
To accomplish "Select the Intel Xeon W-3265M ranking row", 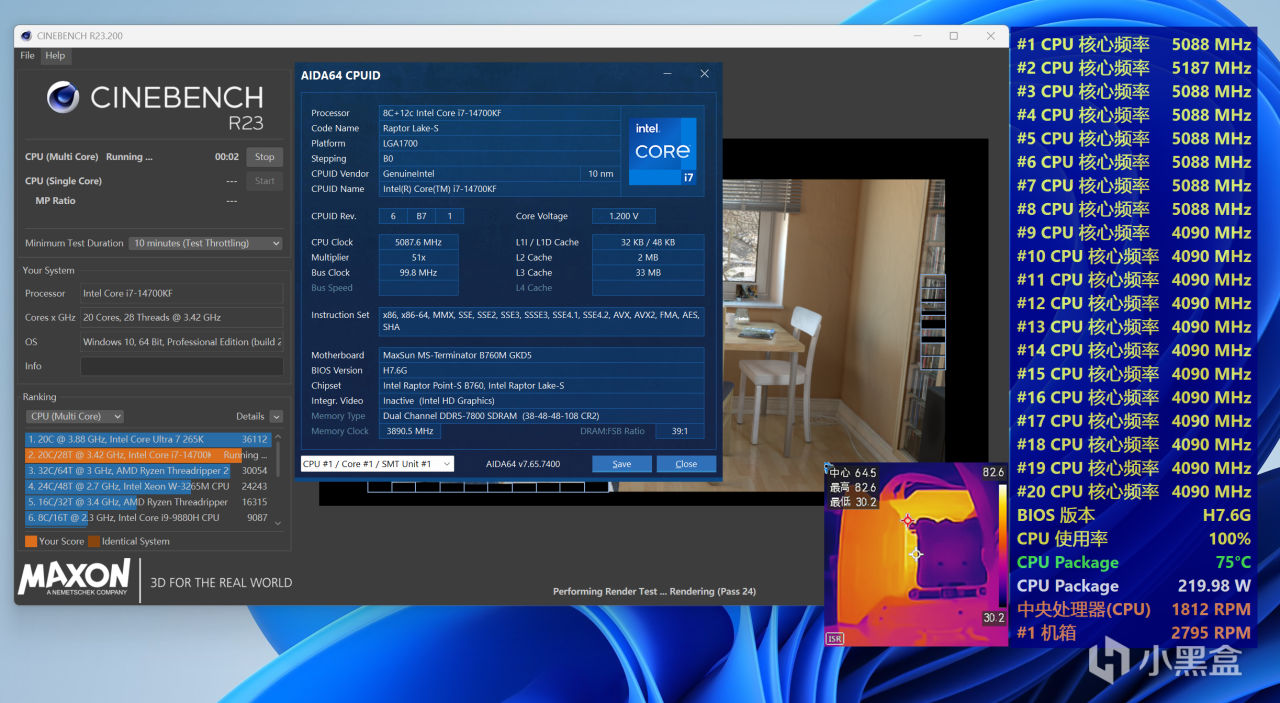I will [x=148, y=486].
